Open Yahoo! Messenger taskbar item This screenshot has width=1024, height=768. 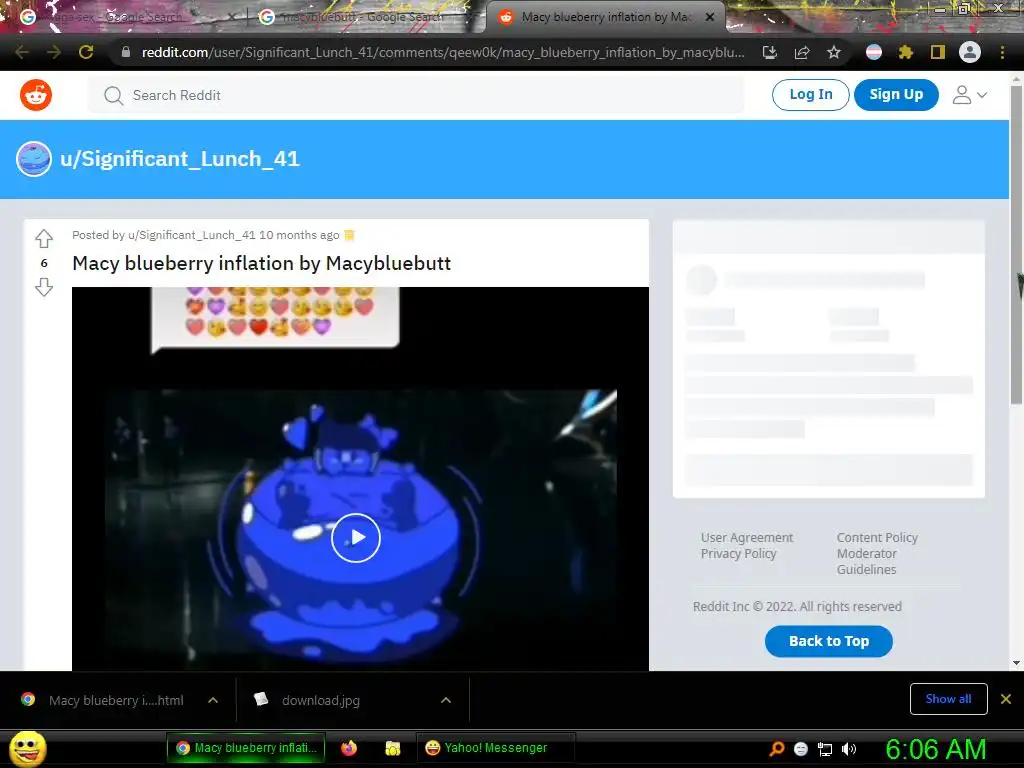pyautogui.click(x=495, y=748)
